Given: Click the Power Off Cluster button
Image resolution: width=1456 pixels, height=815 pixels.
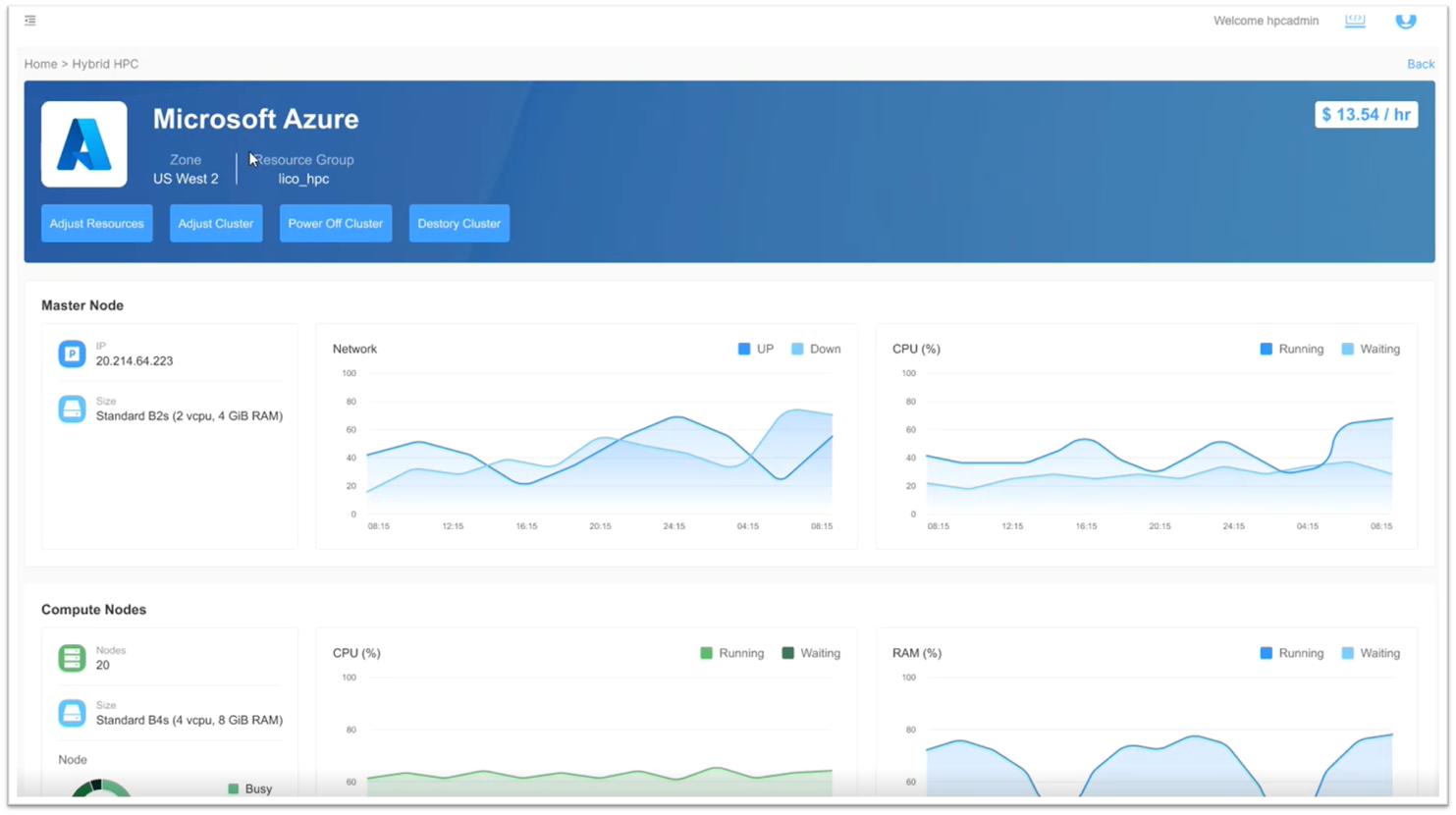Looking at the screenshot, I should (336, 223).
